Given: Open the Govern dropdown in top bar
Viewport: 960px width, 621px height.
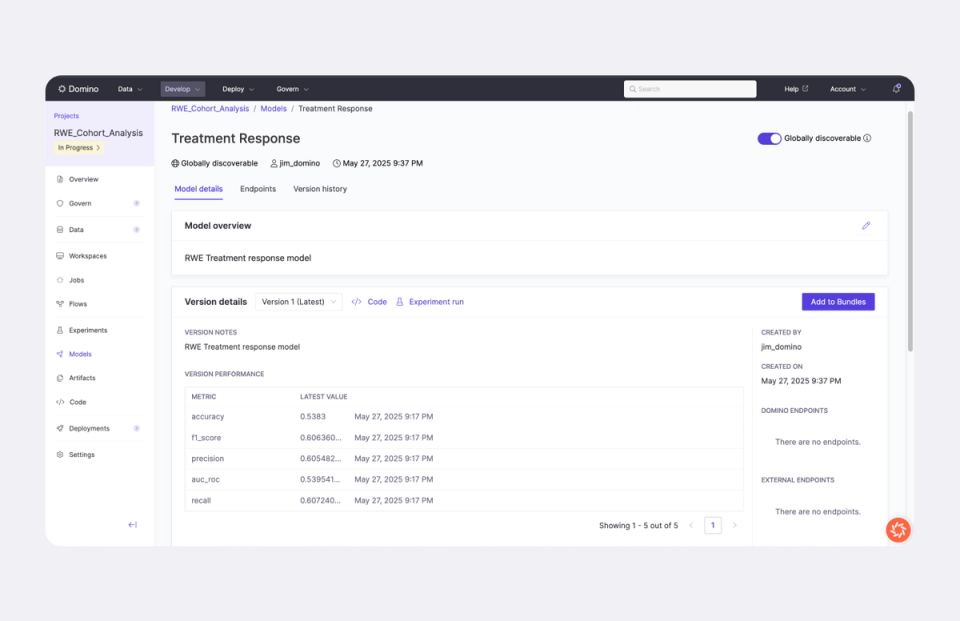Looking at the screenshot, I should pos(293,89).
